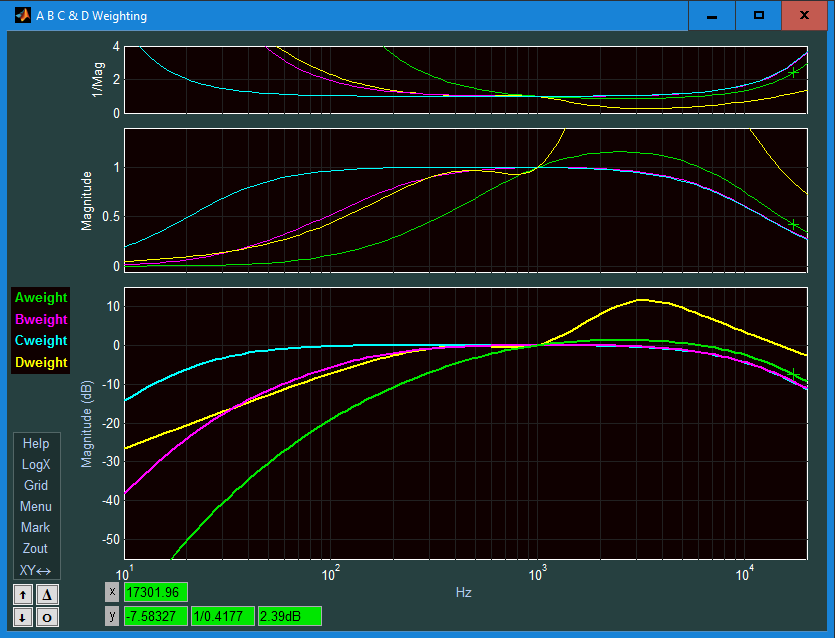Click the circle marker button

[47, 618]
